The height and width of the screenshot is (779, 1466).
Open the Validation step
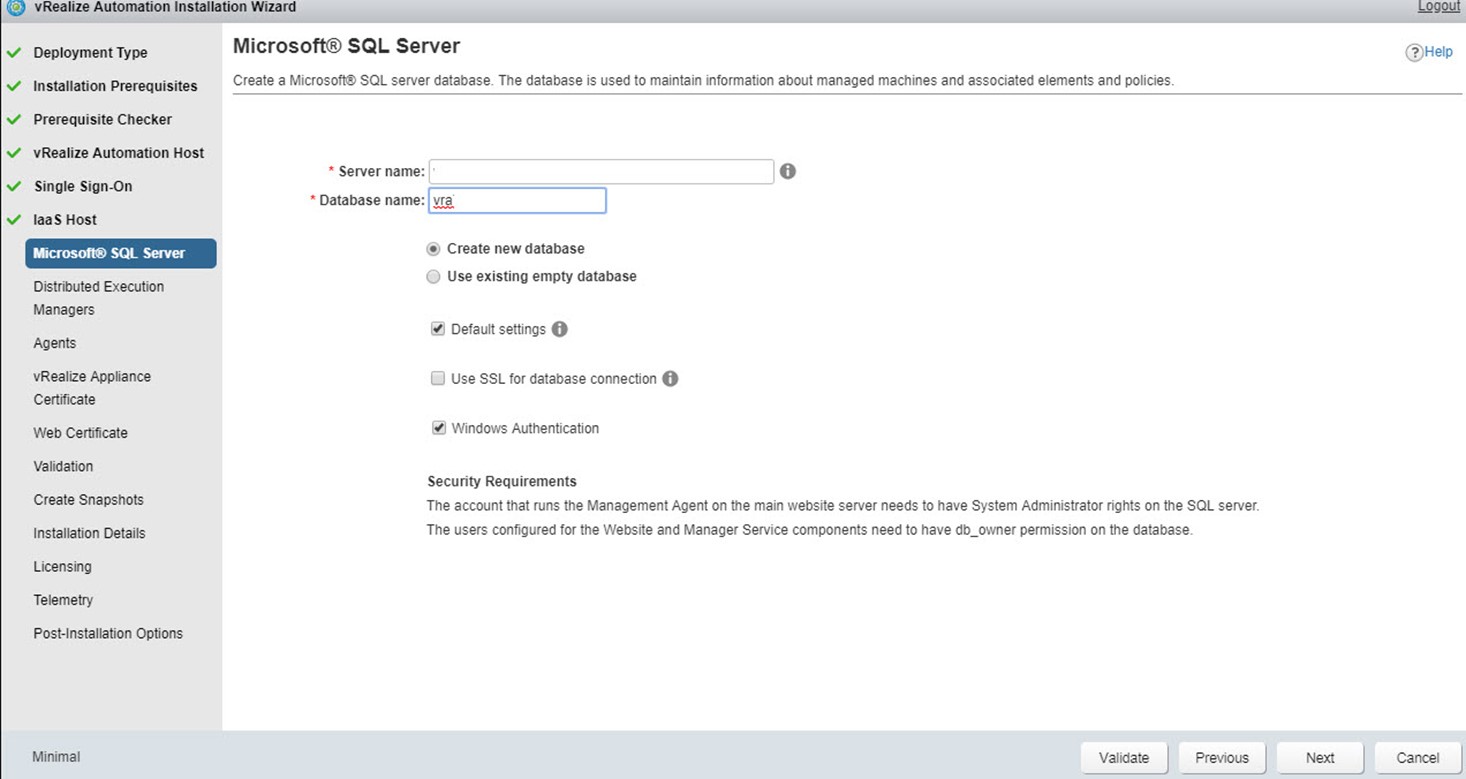[63, 466]
